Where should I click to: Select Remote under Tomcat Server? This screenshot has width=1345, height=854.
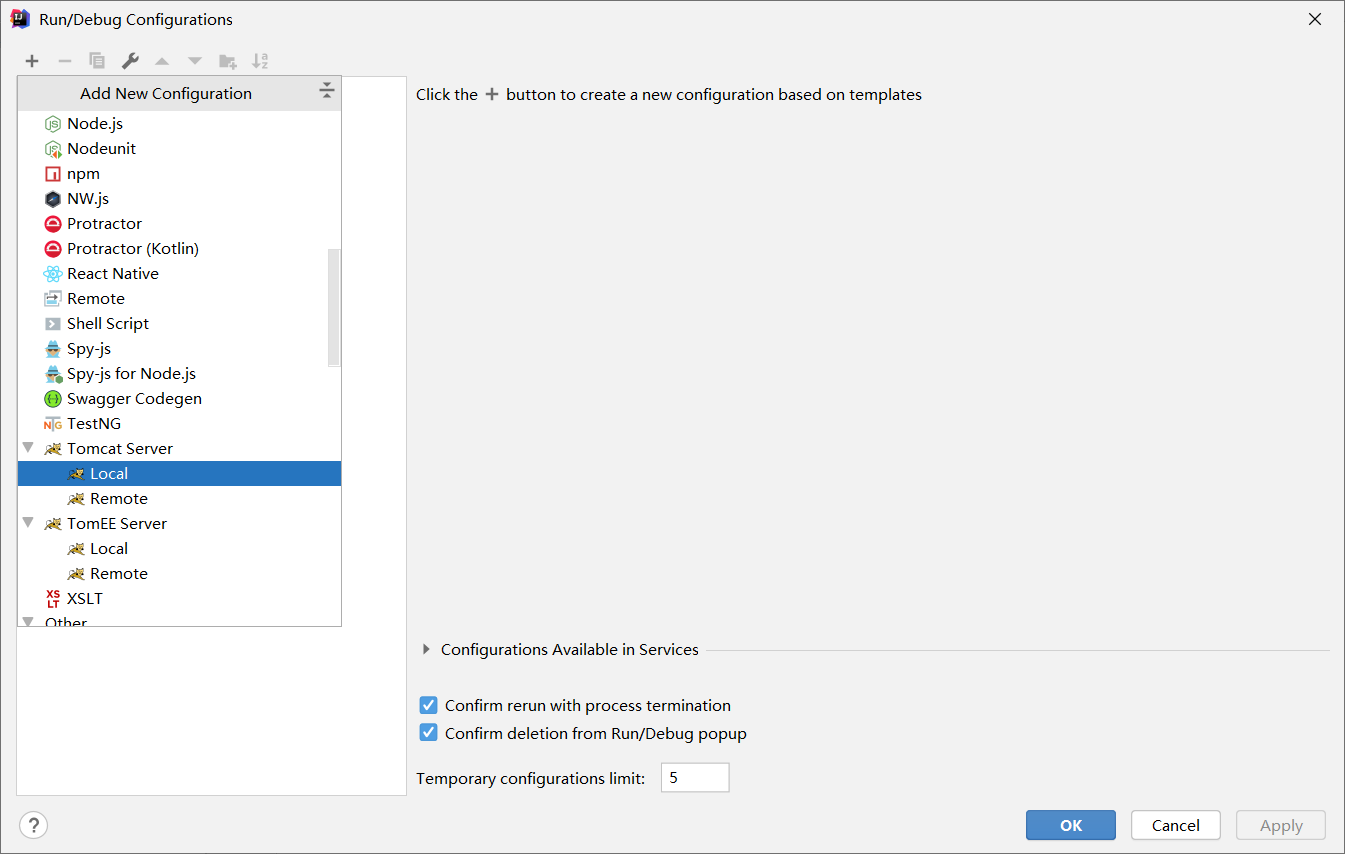pos(179,498)
